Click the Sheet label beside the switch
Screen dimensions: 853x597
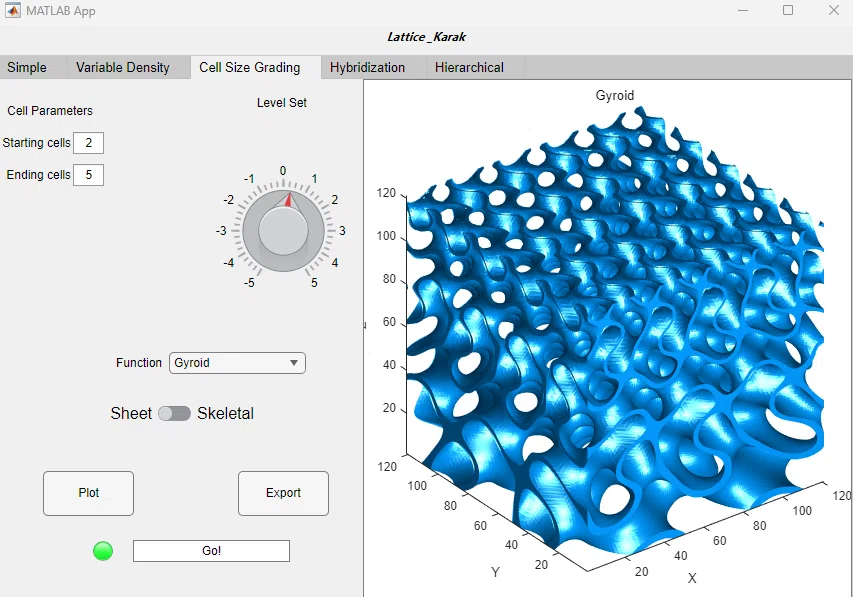click(x=131, y=414)
